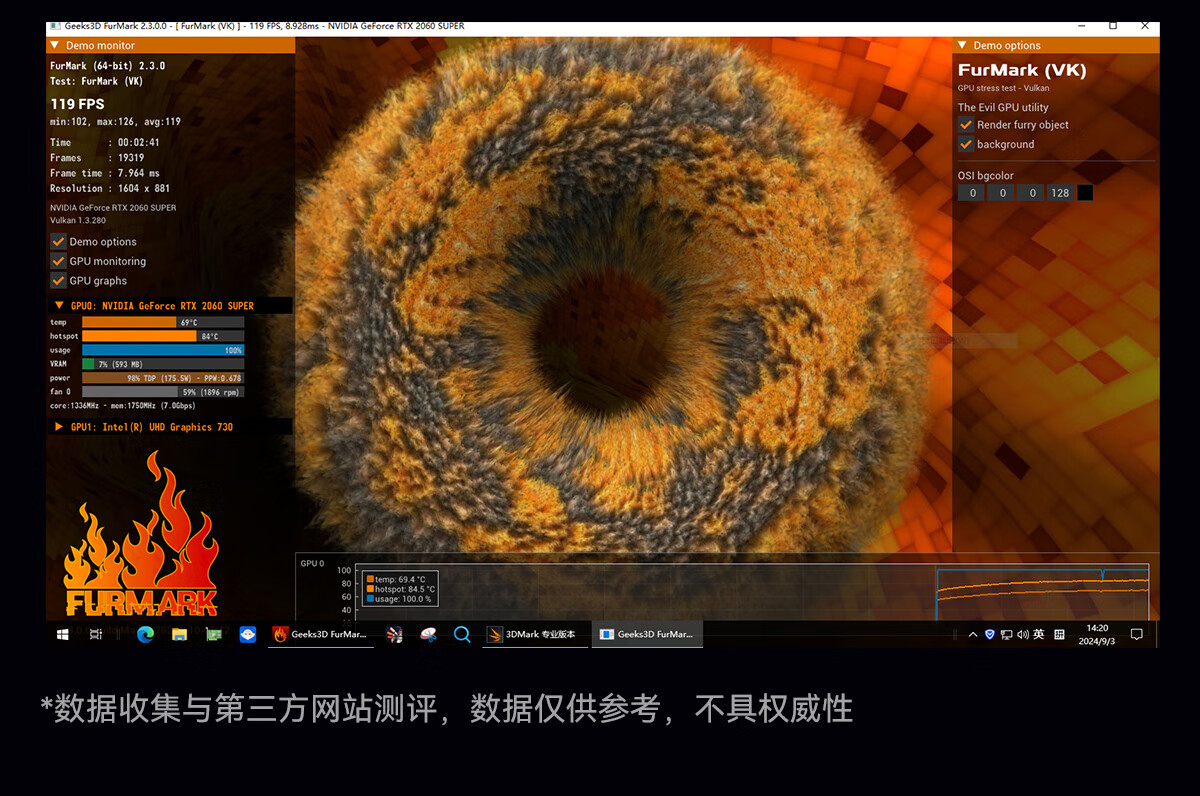Screen dimensions: 1200x796
Task: Click the FurMark flame logo
Action: pos(141,534)
